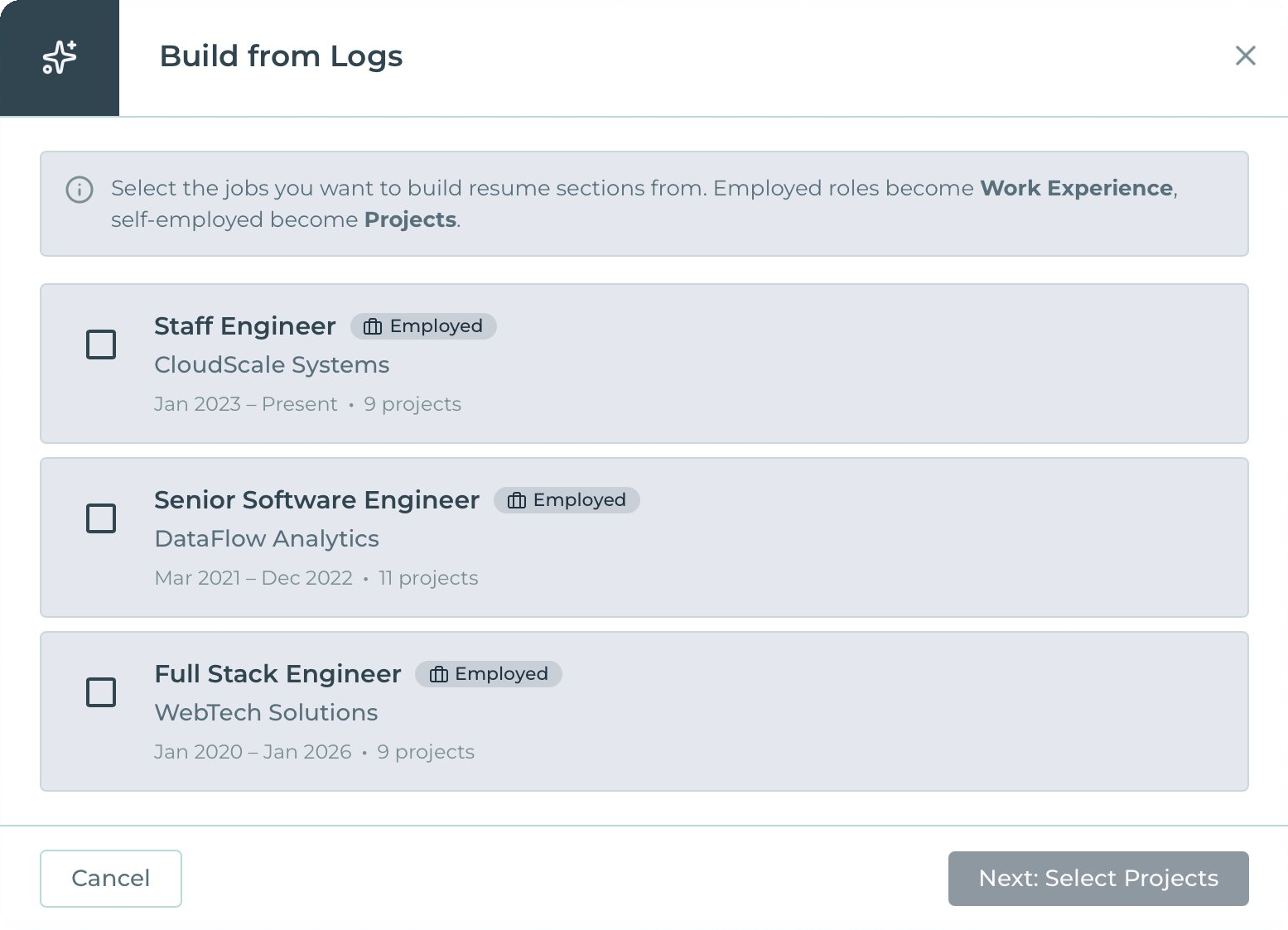
Task: Check the Staff Engineer checkbox
Action: (x=100, y=345)
